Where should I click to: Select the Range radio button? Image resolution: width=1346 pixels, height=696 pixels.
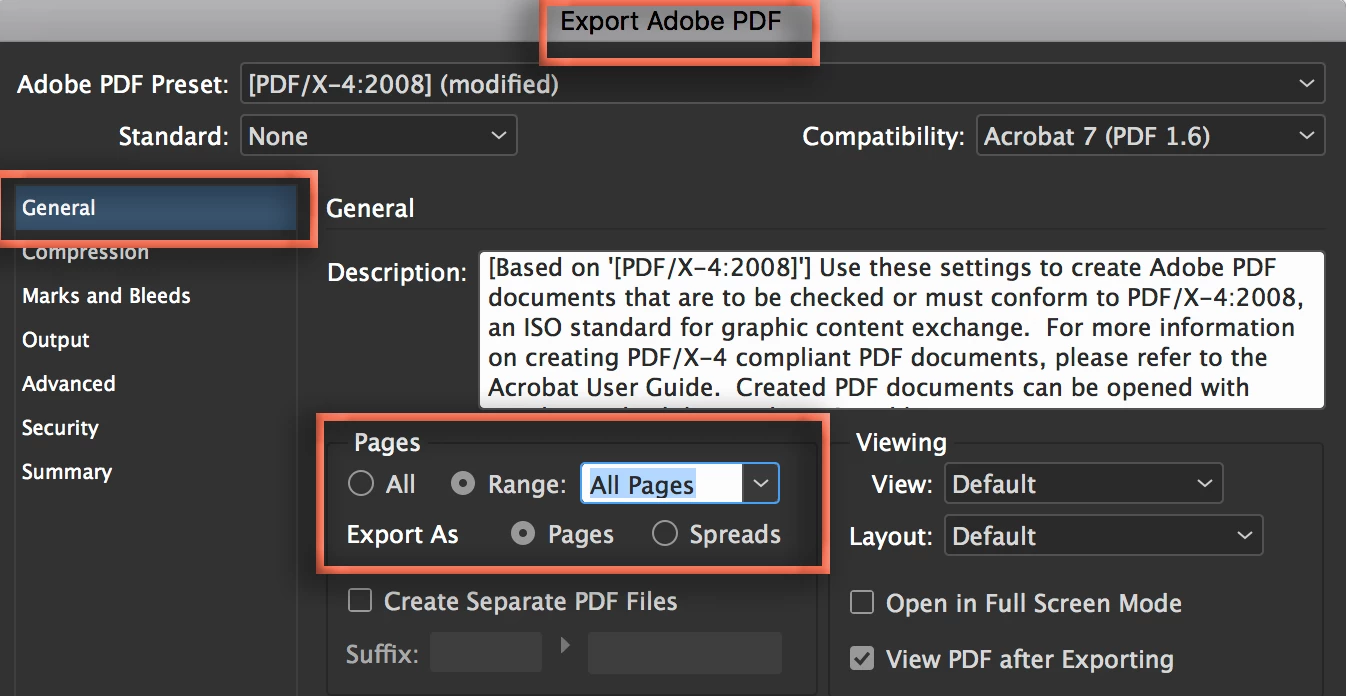463,484
